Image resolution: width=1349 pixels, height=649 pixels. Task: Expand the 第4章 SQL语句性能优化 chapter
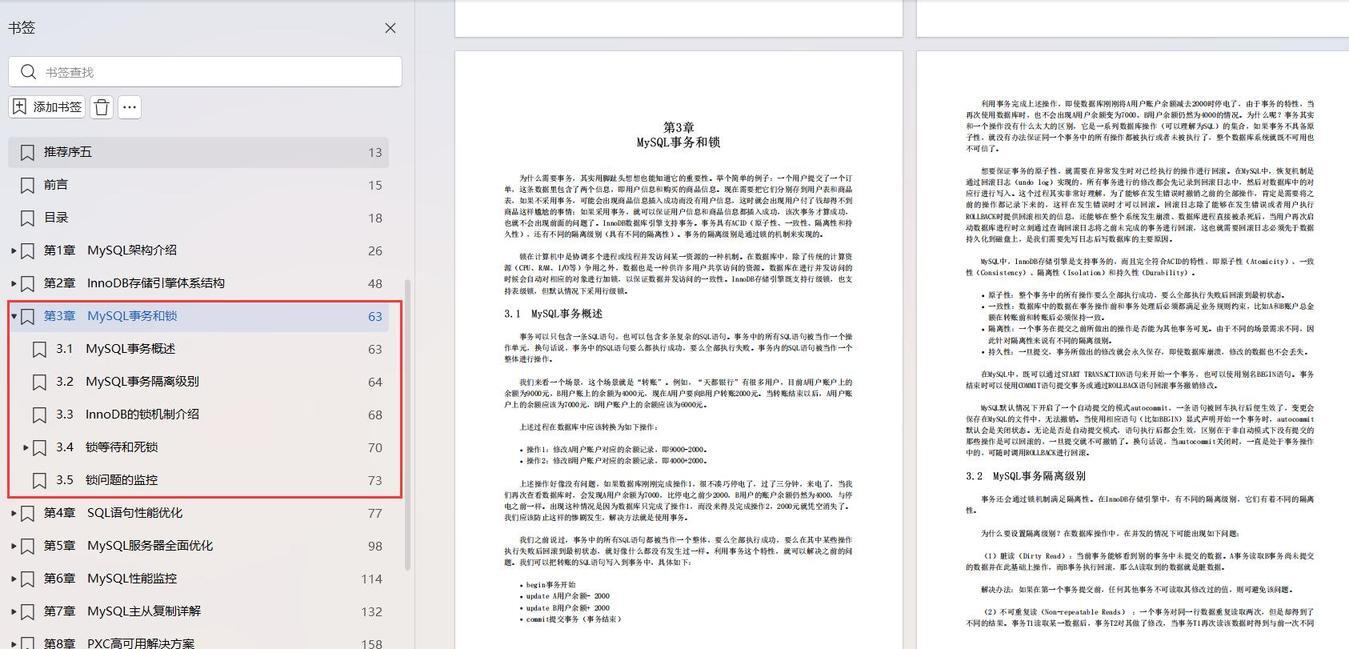(x=13, y=514)
